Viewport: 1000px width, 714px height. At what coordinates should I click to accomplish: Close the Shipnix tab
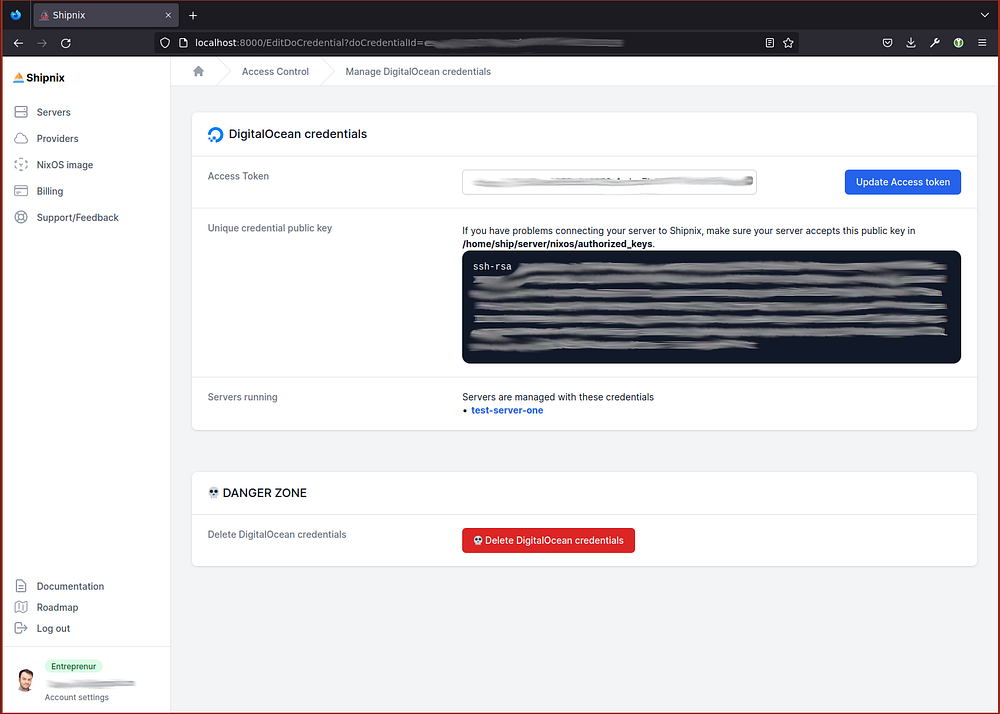pyautogui.click(x=168, y=15)
